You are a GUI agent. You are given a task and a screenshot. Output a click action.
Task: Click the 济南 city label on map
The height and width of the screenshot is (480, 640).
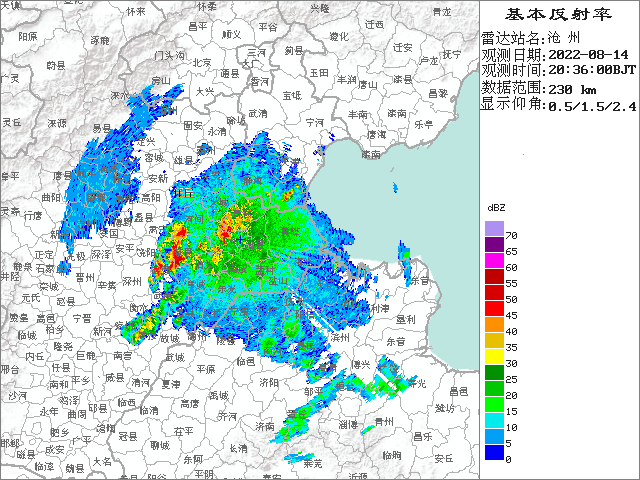(x=263, y=425)
